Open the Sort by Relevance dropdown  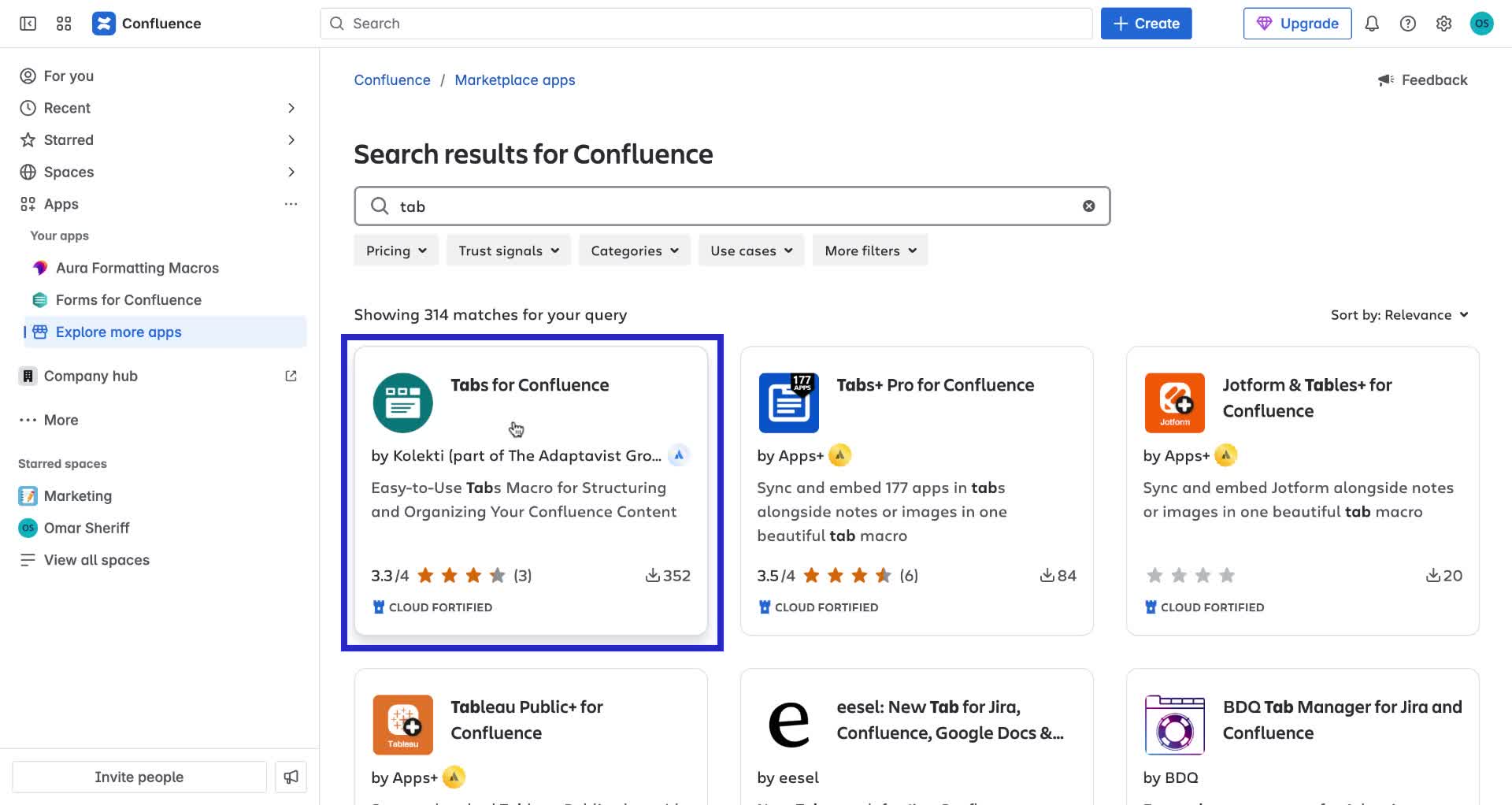click(x=1399, y=314)
